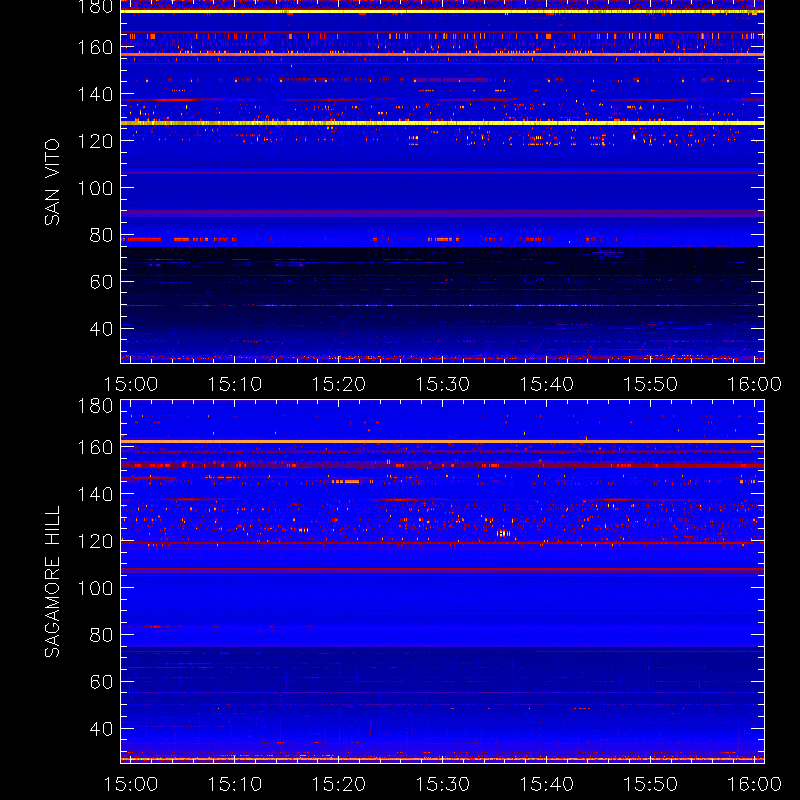Select the 160 tick label in San Vito plot
The width and height of the screenshot is (800, 800).
[x=95, y=47]
